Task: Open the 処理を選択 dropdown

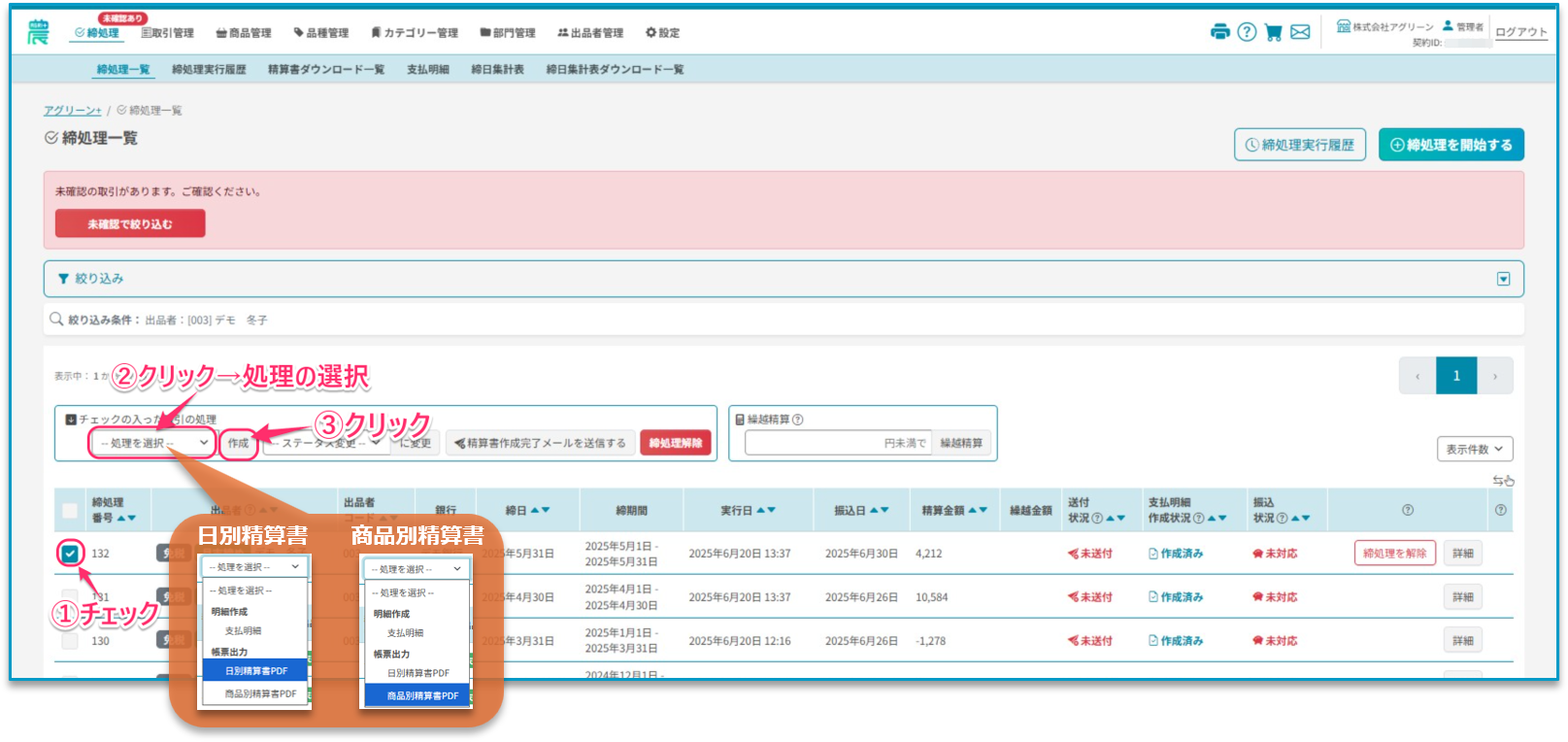Action: 152,443
